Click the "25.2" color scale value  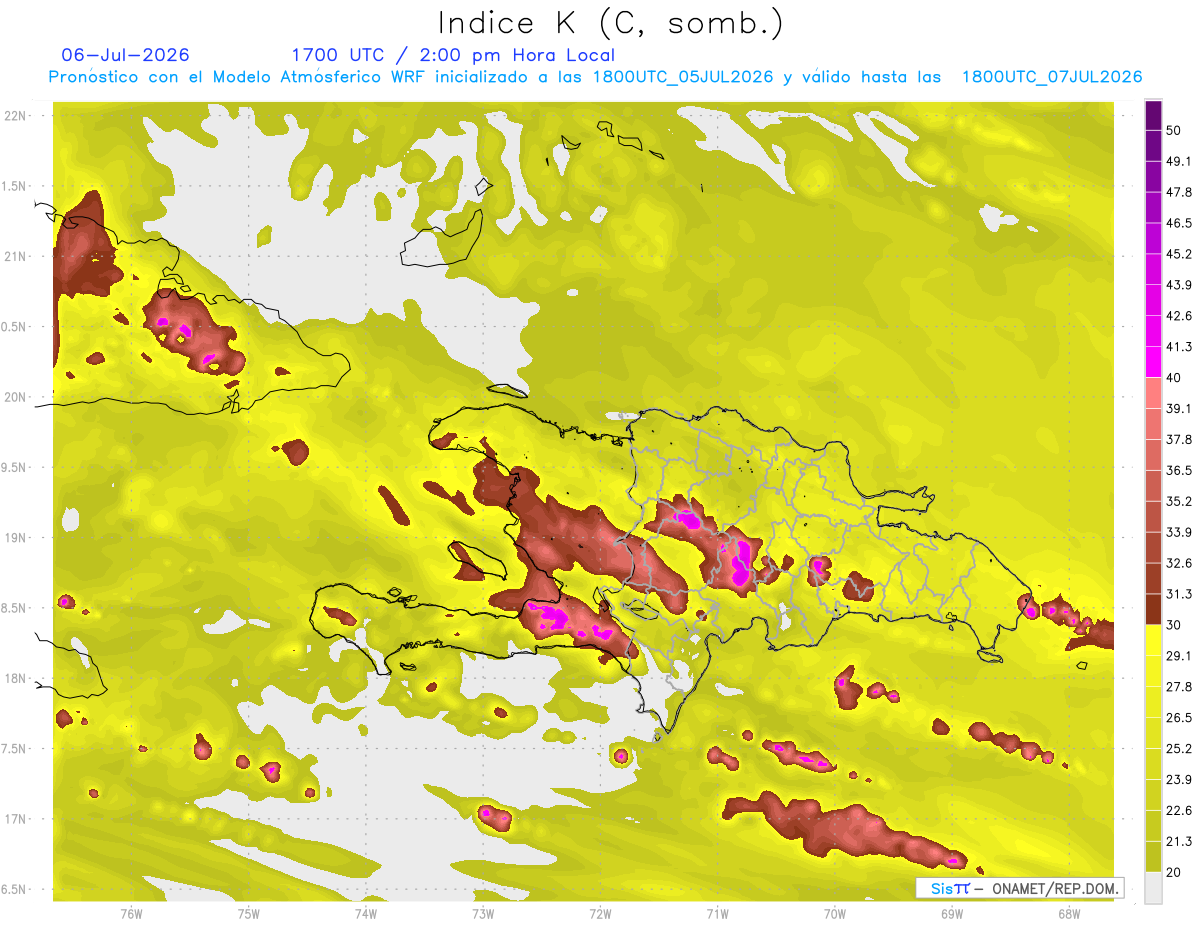coord(1179,748)
